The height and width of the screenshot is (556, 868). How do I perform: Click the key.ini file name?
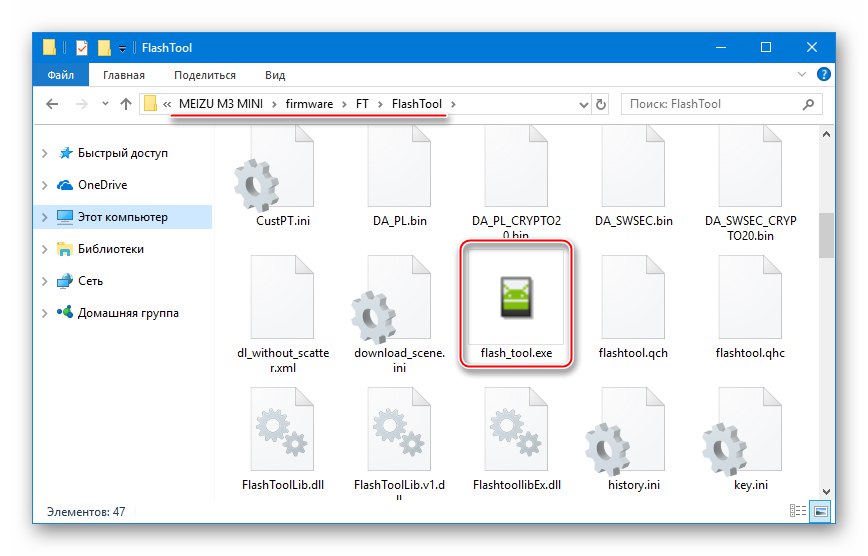[x=750, y=485]
